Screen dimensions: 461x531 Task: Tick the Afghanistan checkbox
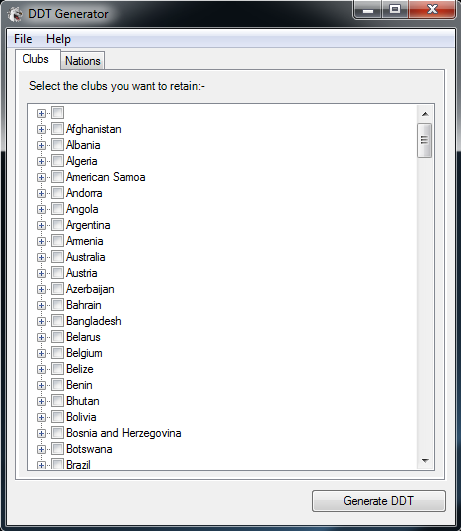pyautogui.click(x=57, y=129)
